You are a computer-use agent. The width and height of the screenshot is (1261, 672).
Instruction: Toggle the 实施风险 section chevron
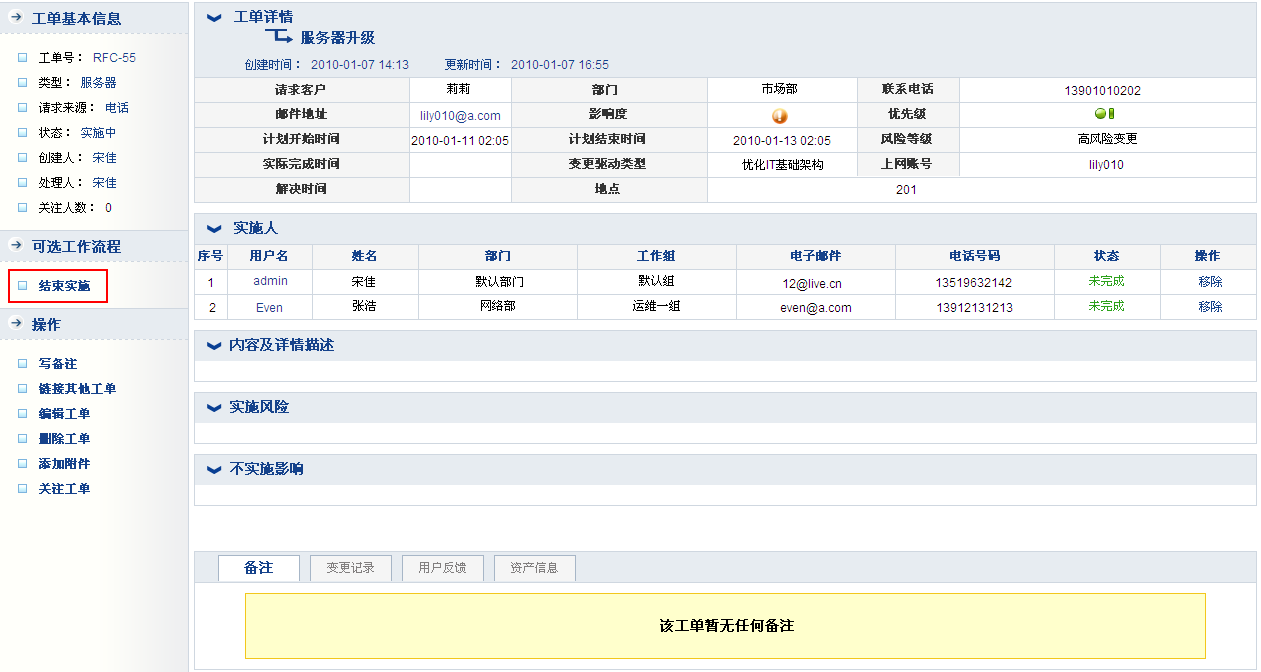point(213,408)
